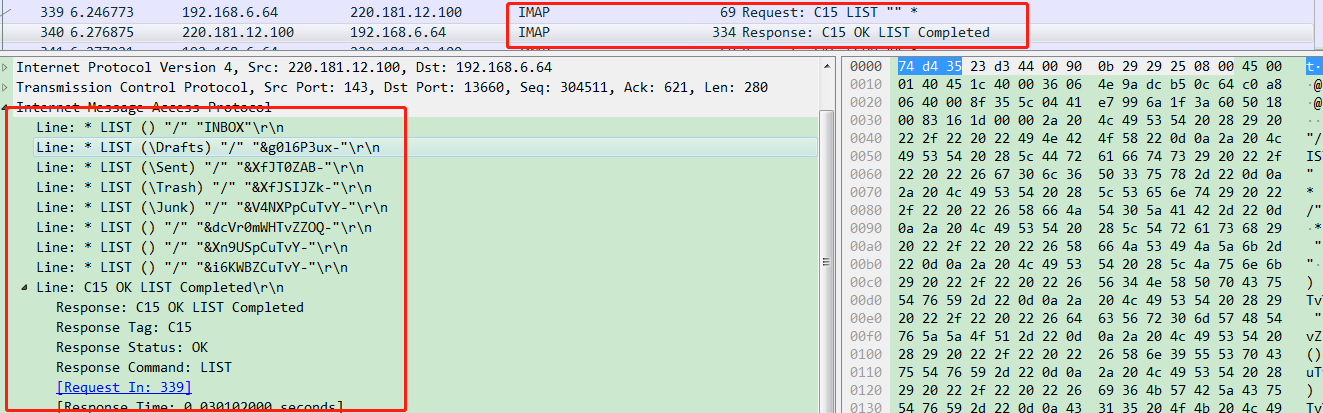Click destination 220.181.12.100 of packet 339
The image size is (1323, 413).
coord(404,12)
